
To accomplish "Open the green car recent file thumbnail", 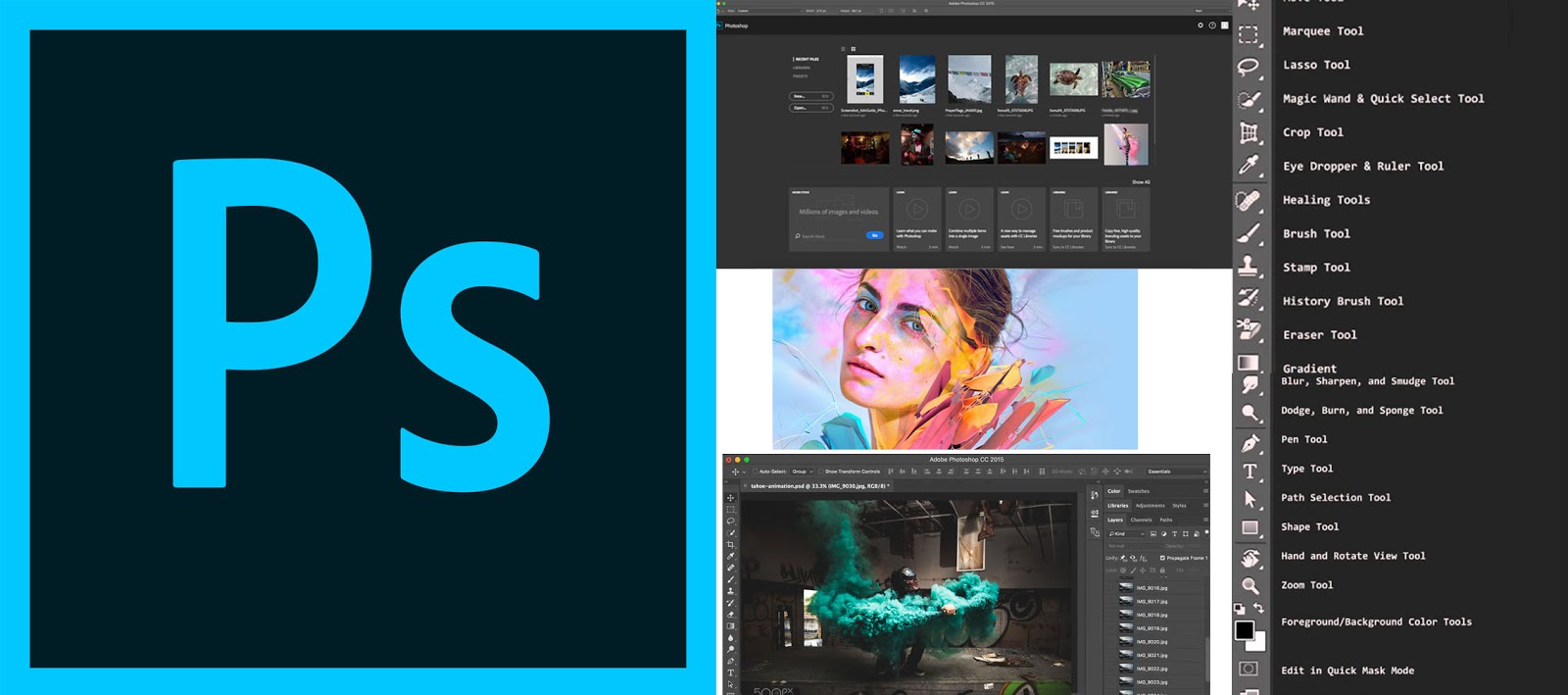I will pyautogui.click(x=1126, y=79).
